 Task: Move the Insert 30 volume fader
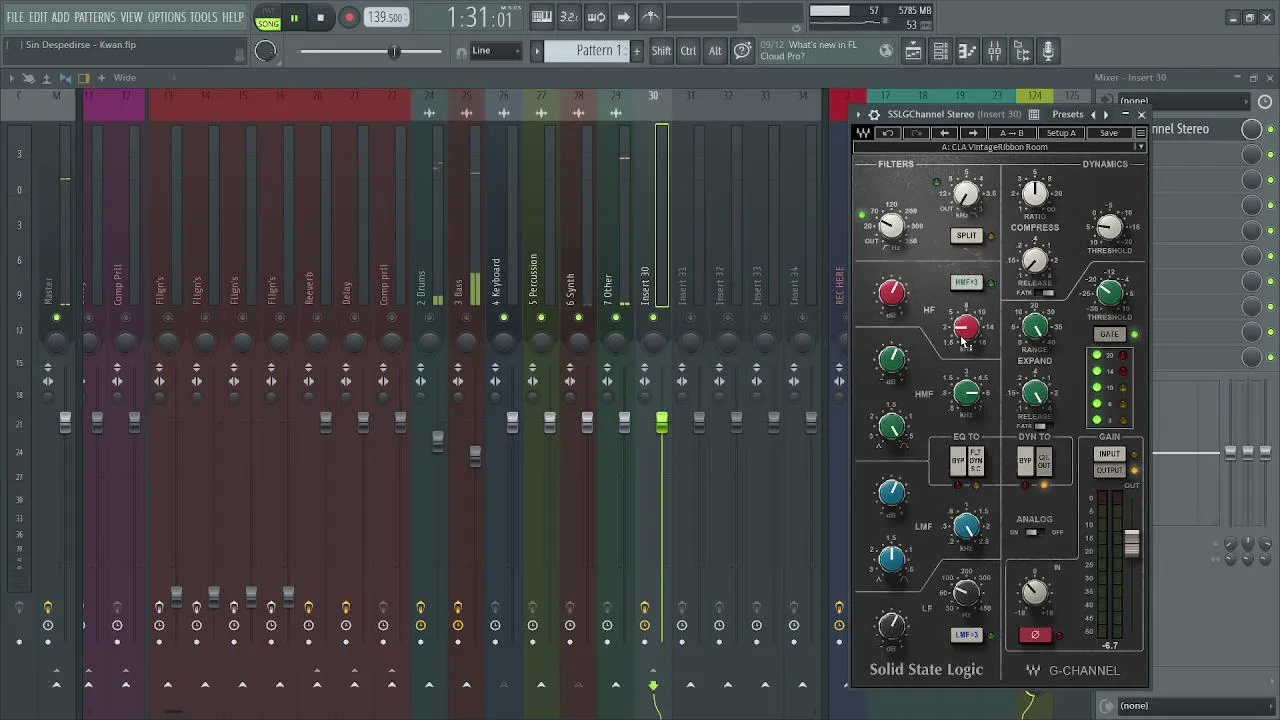(661, 424)
